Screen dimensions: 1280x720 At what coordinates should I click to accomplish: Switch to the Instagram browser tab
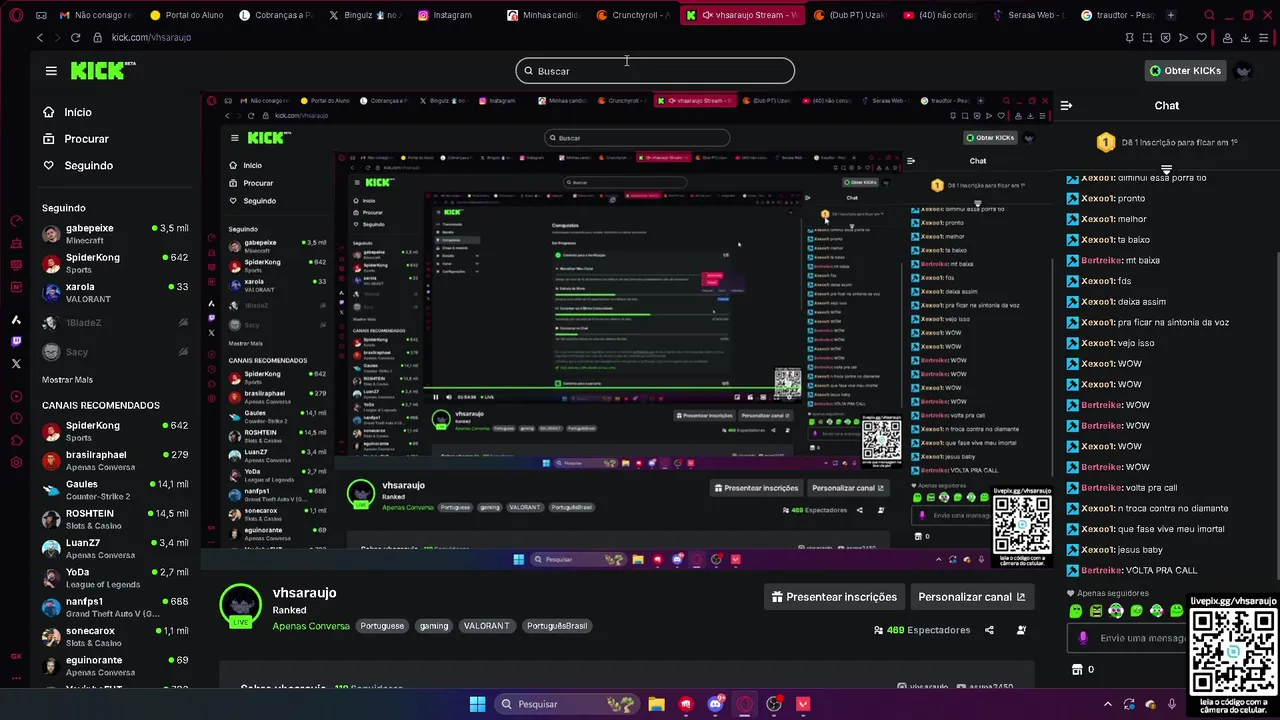pyautogui.click(x=444, y=15)
